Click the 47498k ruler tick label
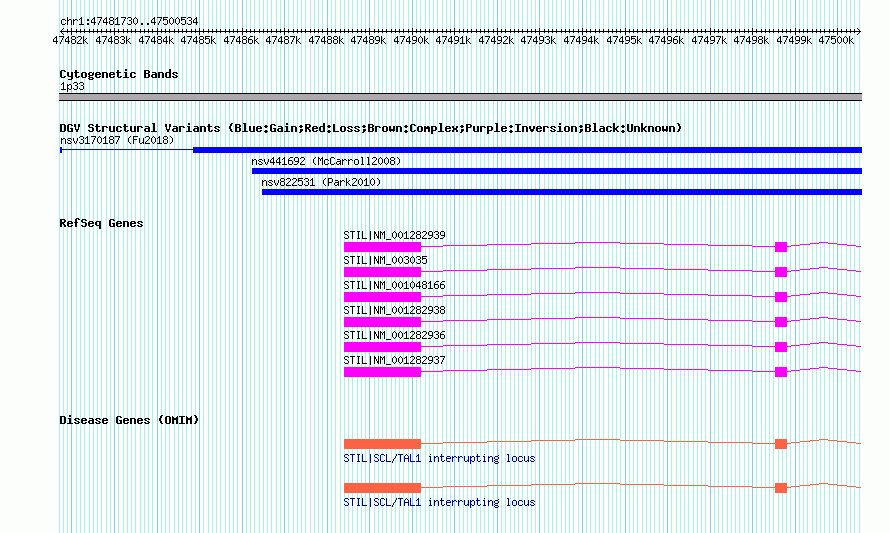This screenshot has width=890, height=533. point(751,40)
